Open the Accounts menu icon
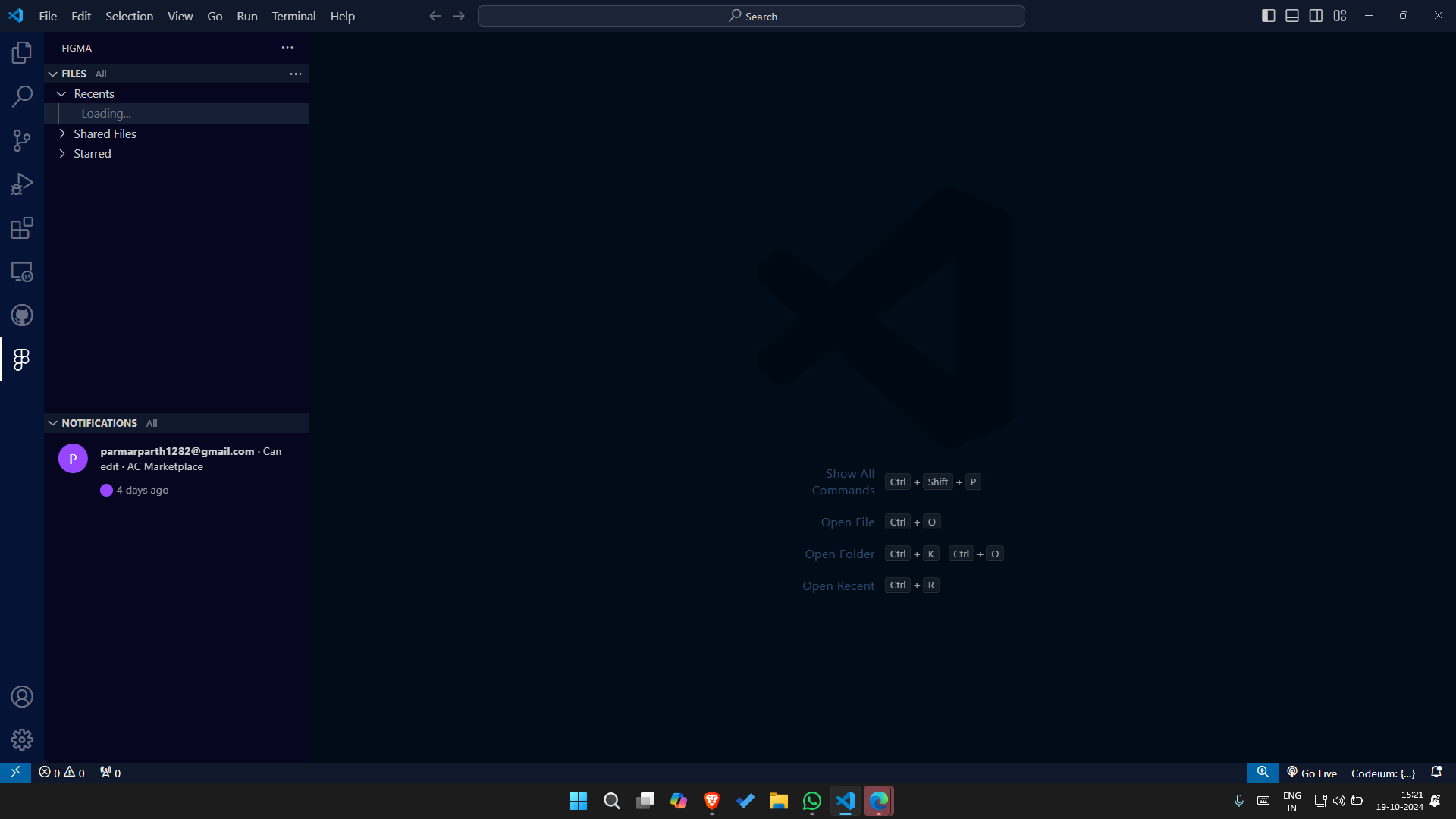This screenshot has height=819, width=1456. click(x=22, y=696)
